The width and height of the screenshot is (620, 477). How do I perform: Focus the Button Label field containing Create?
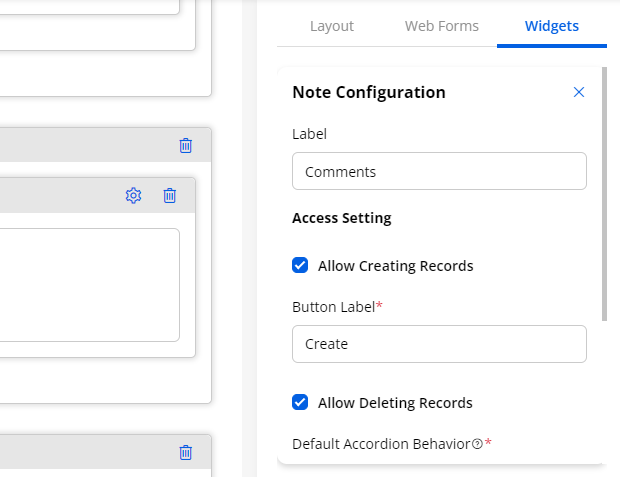(439, 344)
